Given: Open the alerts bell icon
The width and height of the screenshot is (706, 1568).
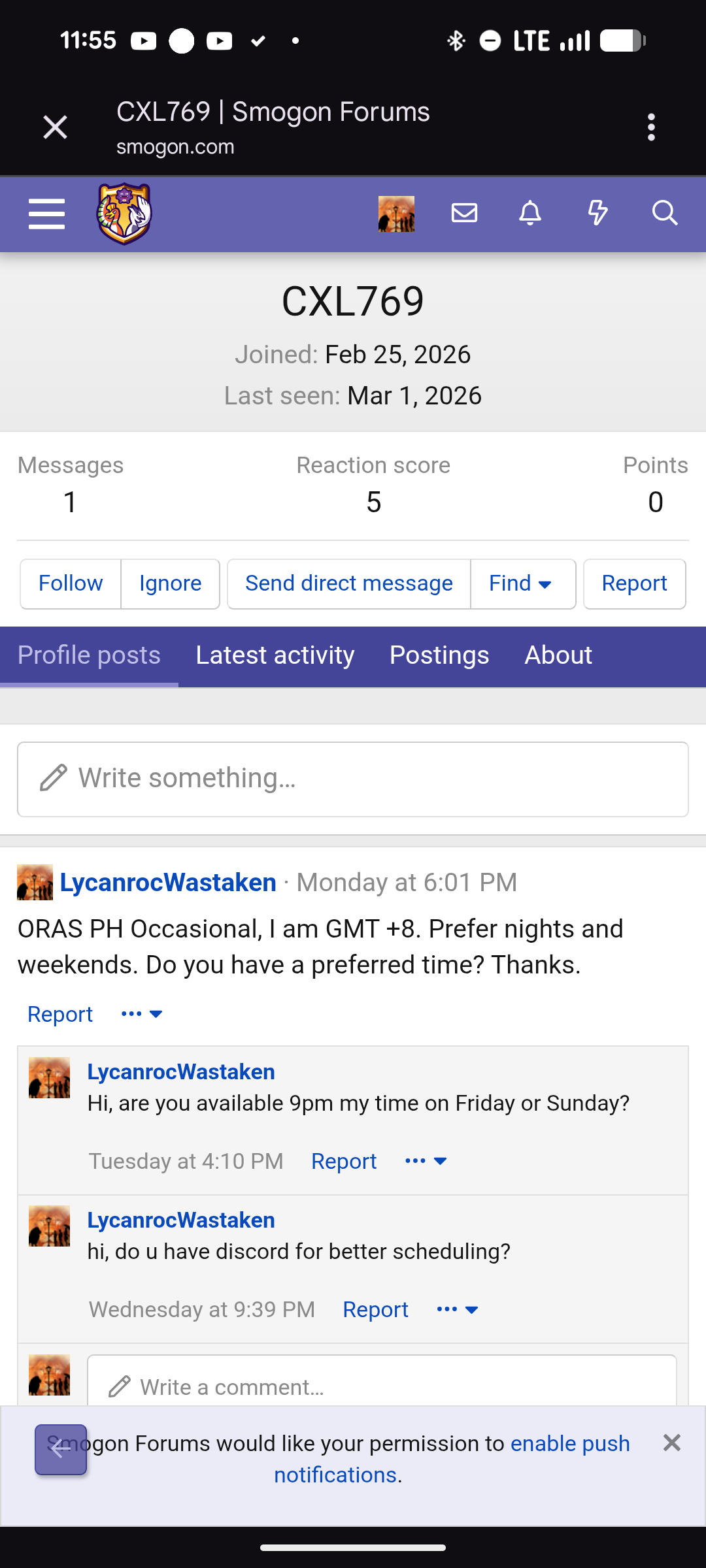Looking at the screenshot, I should (x=530, y=213).
